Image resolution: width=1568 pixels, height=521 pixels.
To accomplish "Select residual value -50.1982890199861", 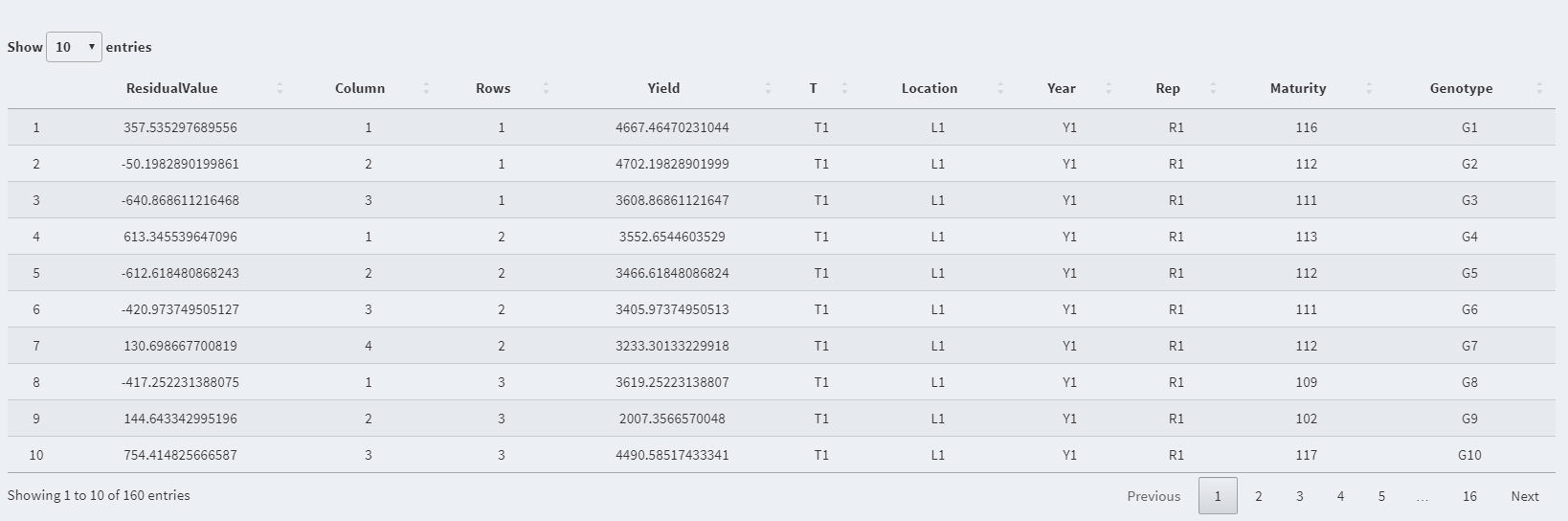I will [x=180, y=164].
